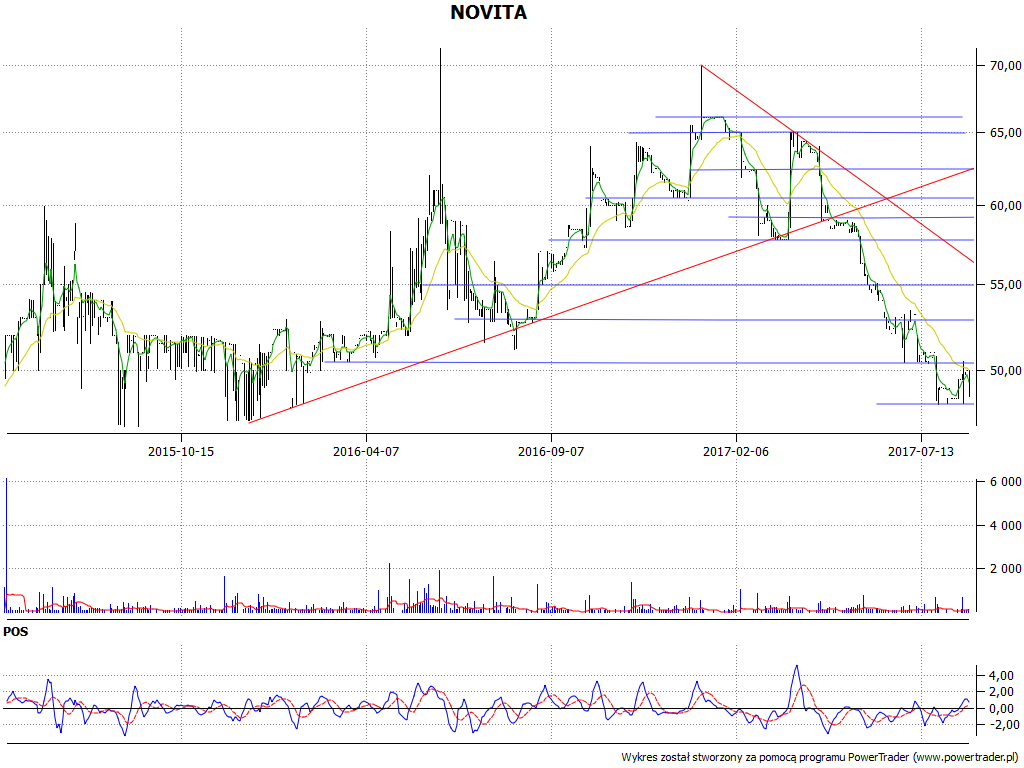Select the 2016-09-07 date label

551,451
